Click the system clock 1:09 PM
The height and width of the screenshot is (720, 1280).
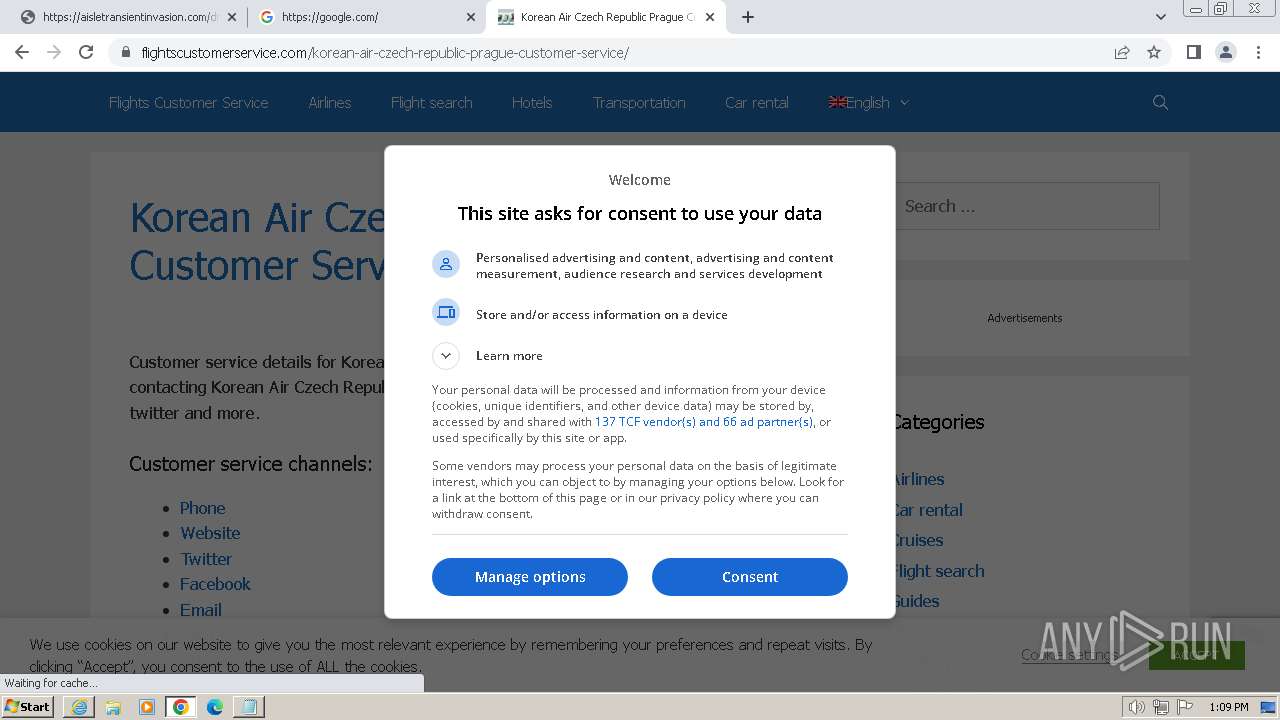[x=1229, y=707]
